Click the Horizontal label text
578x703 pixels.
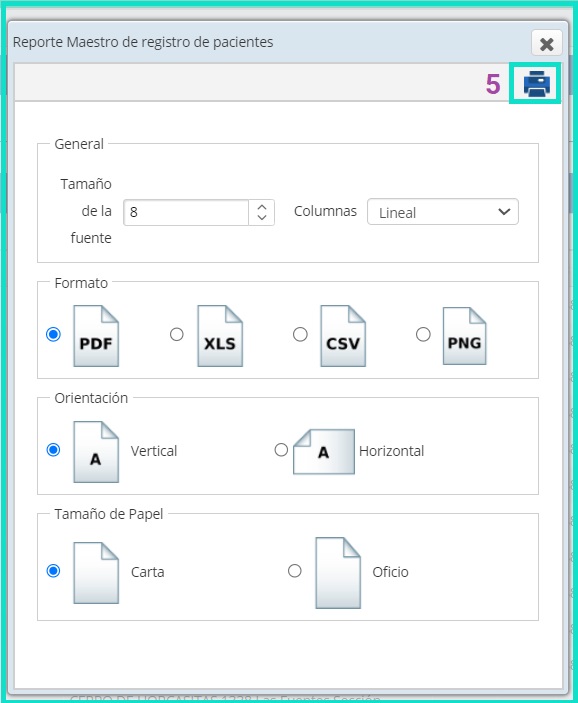click(x=391, y=451)
